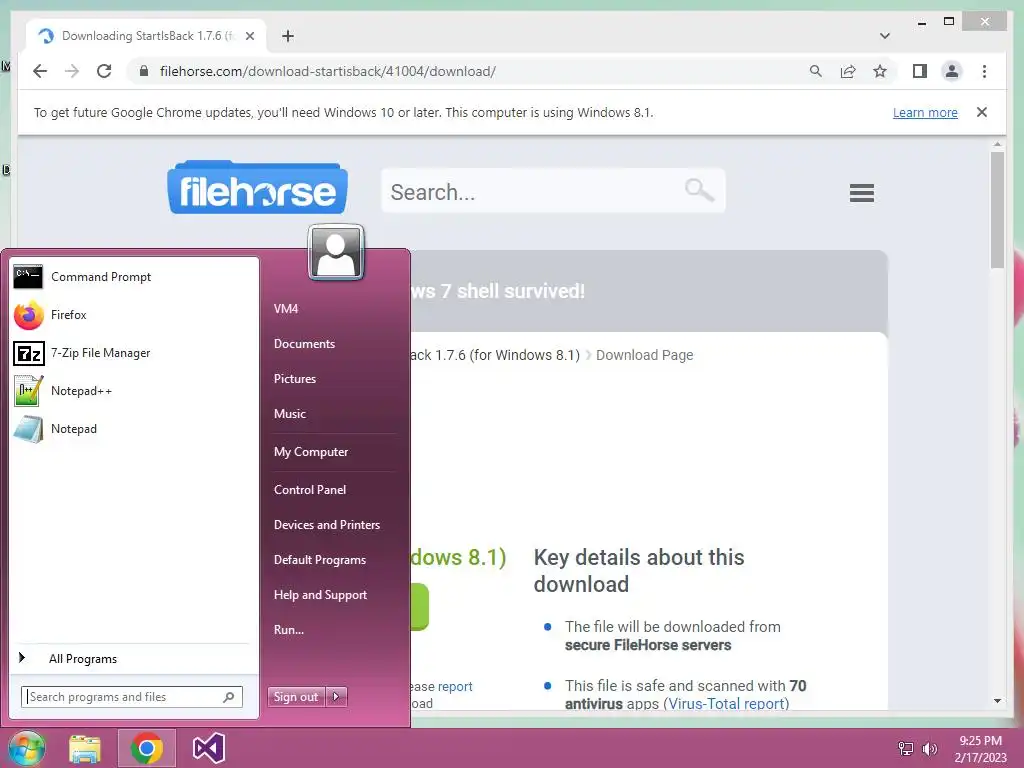
Task: Close the Downloading StartIsBack tab
Action: pos(249,36)
